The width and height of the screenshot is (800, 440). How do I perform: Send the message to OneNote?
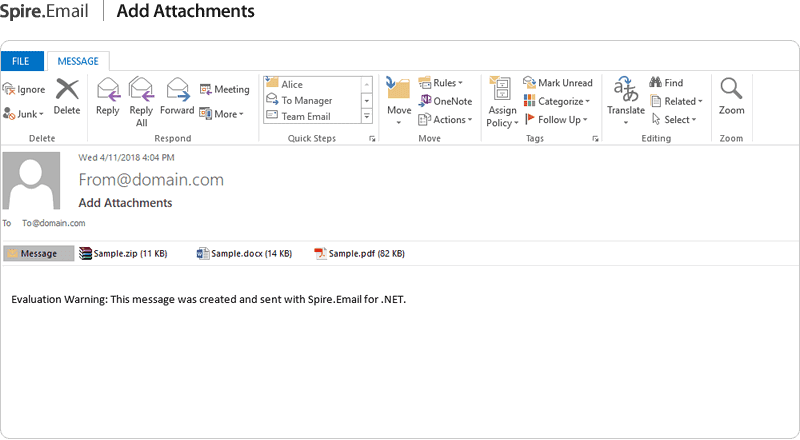click(x=445, y=101)
